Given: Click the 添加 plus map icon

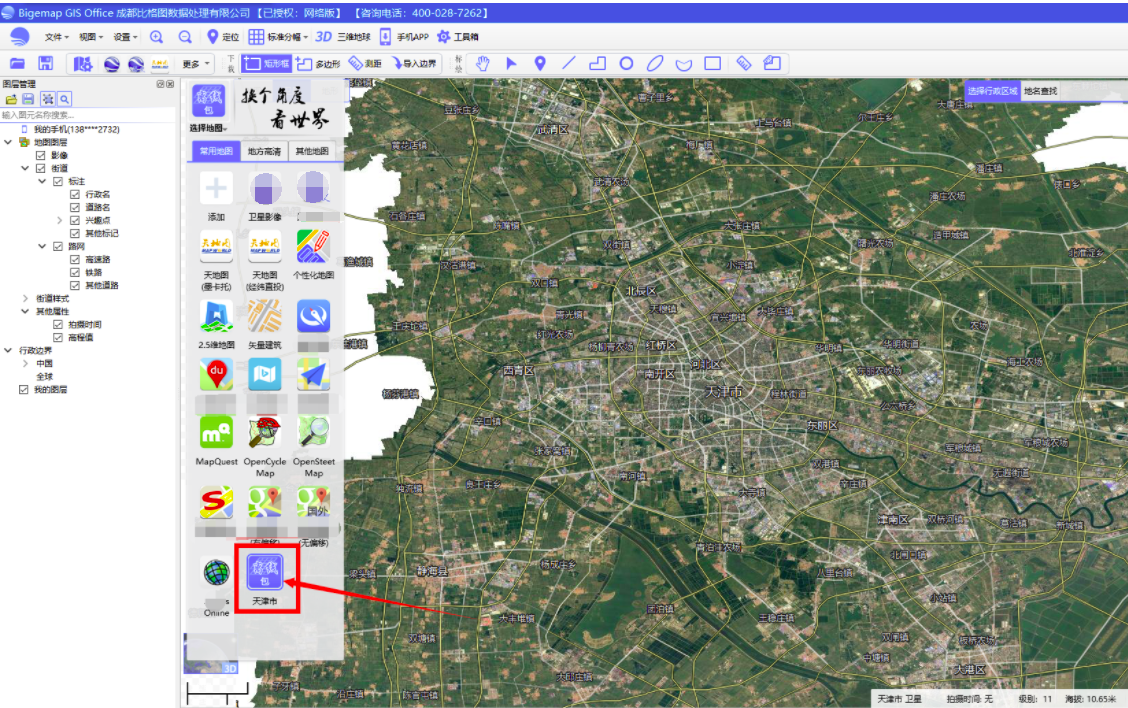Looking at the screenshot, I should pyautogui.click(x=217, y=196).
